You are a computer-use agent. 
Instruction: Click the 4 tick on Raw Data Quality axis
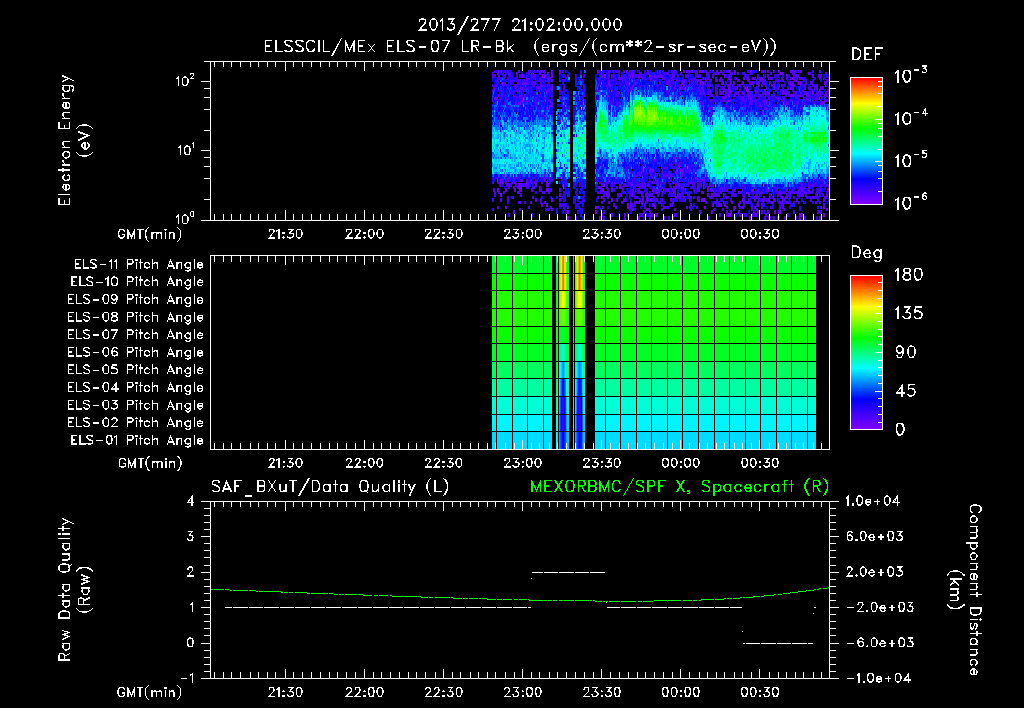(191, 501)
